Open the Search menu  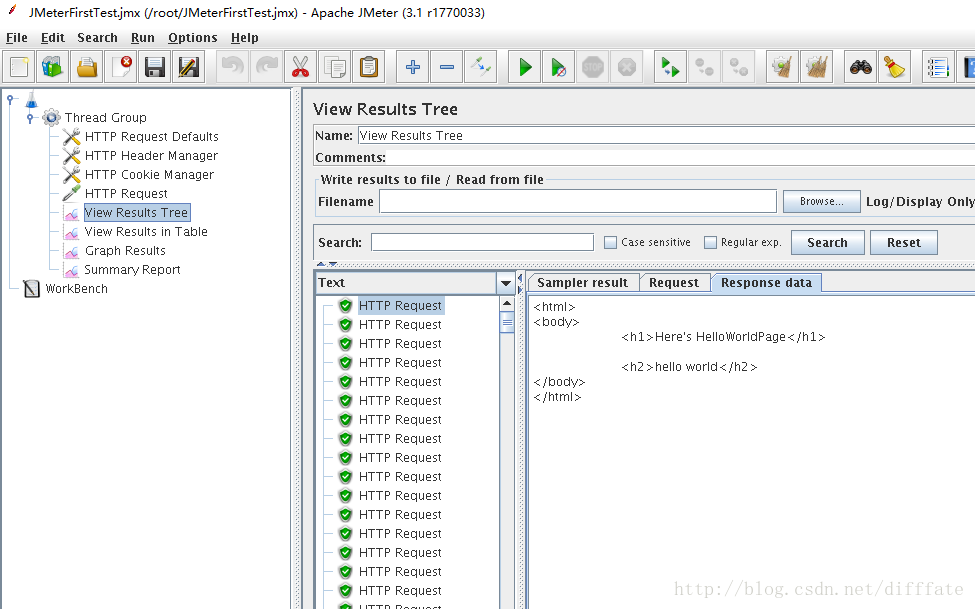tap(98, 38)
